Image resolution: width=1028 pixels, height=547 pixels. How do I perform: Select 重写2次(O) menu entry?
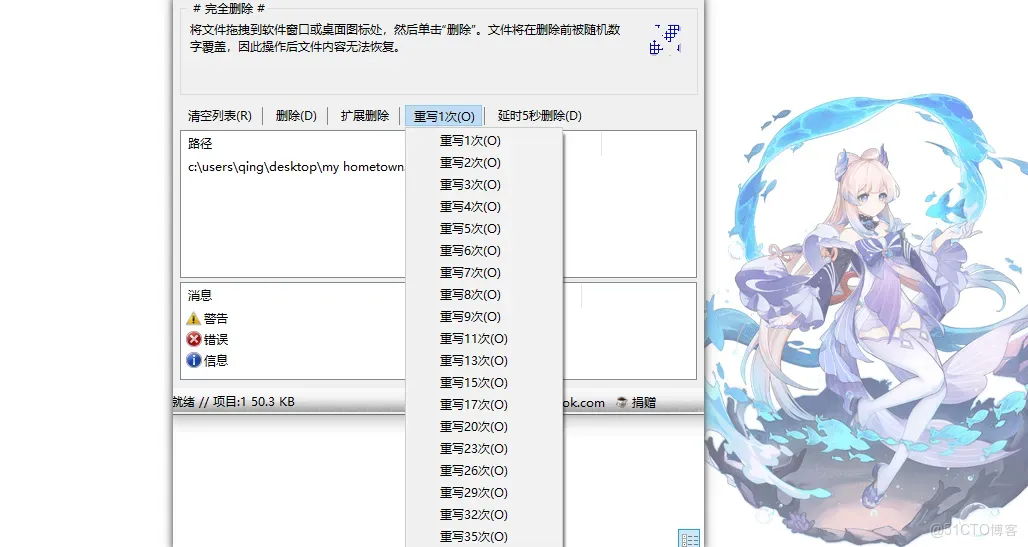[470, 163]
